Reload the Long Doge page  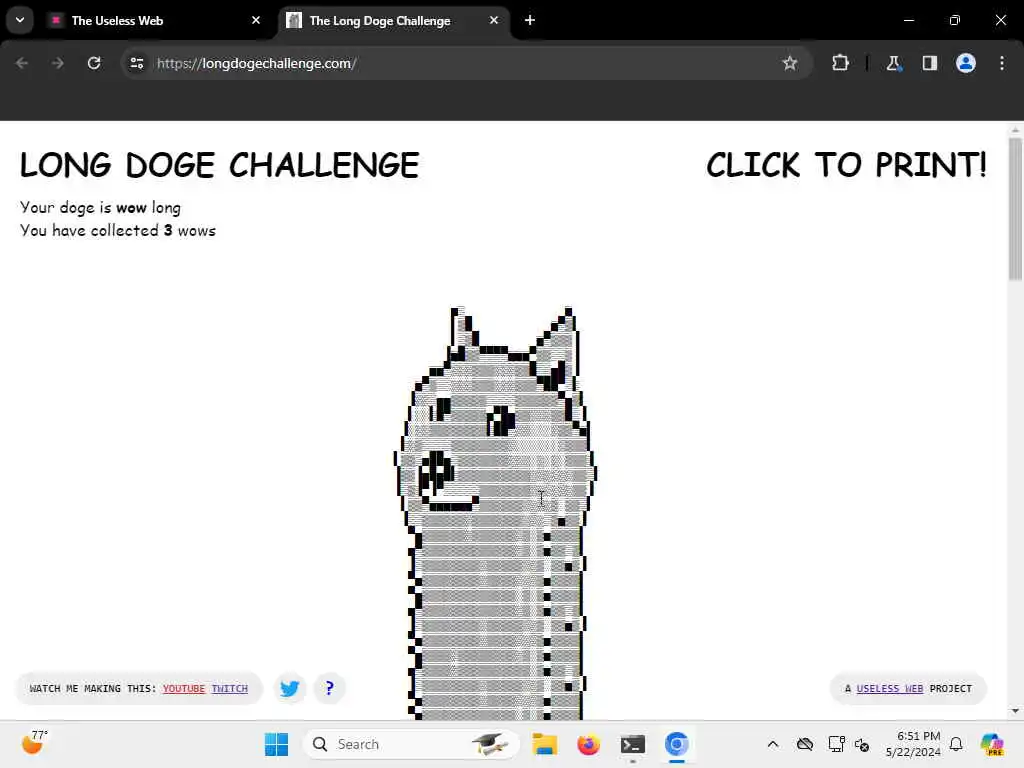coord(94,63)
